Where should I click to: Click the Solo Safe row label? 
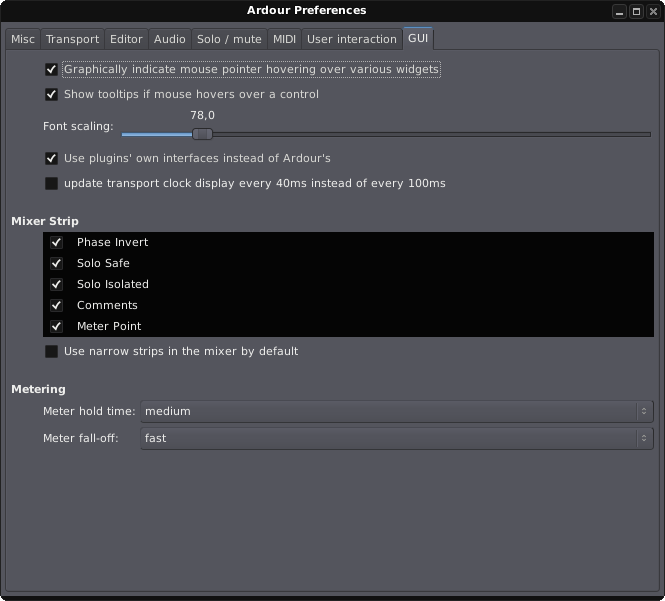pyautogui.click(x=103, y=263)
